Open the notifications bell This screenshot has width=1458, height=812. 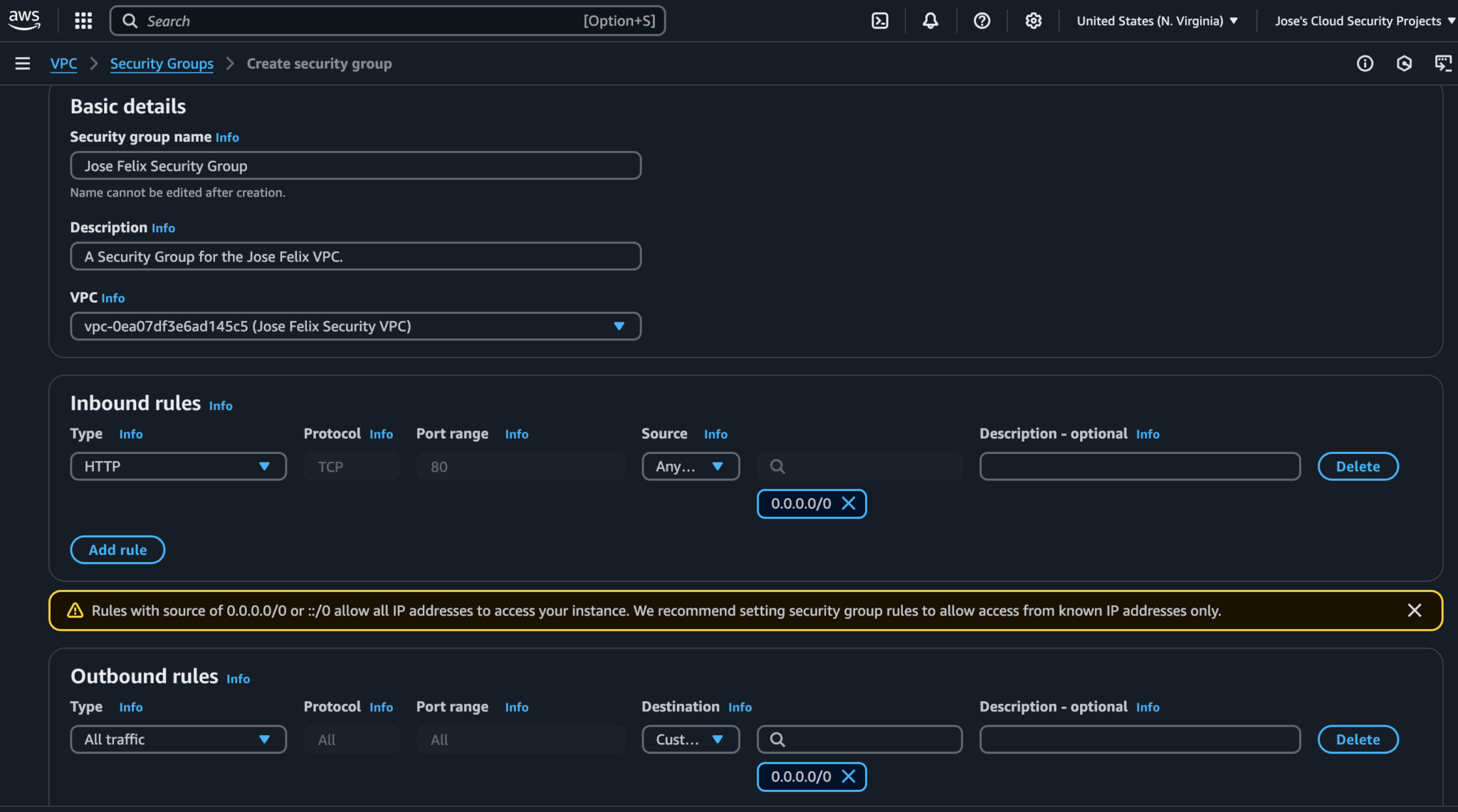(x=930, y=21)
